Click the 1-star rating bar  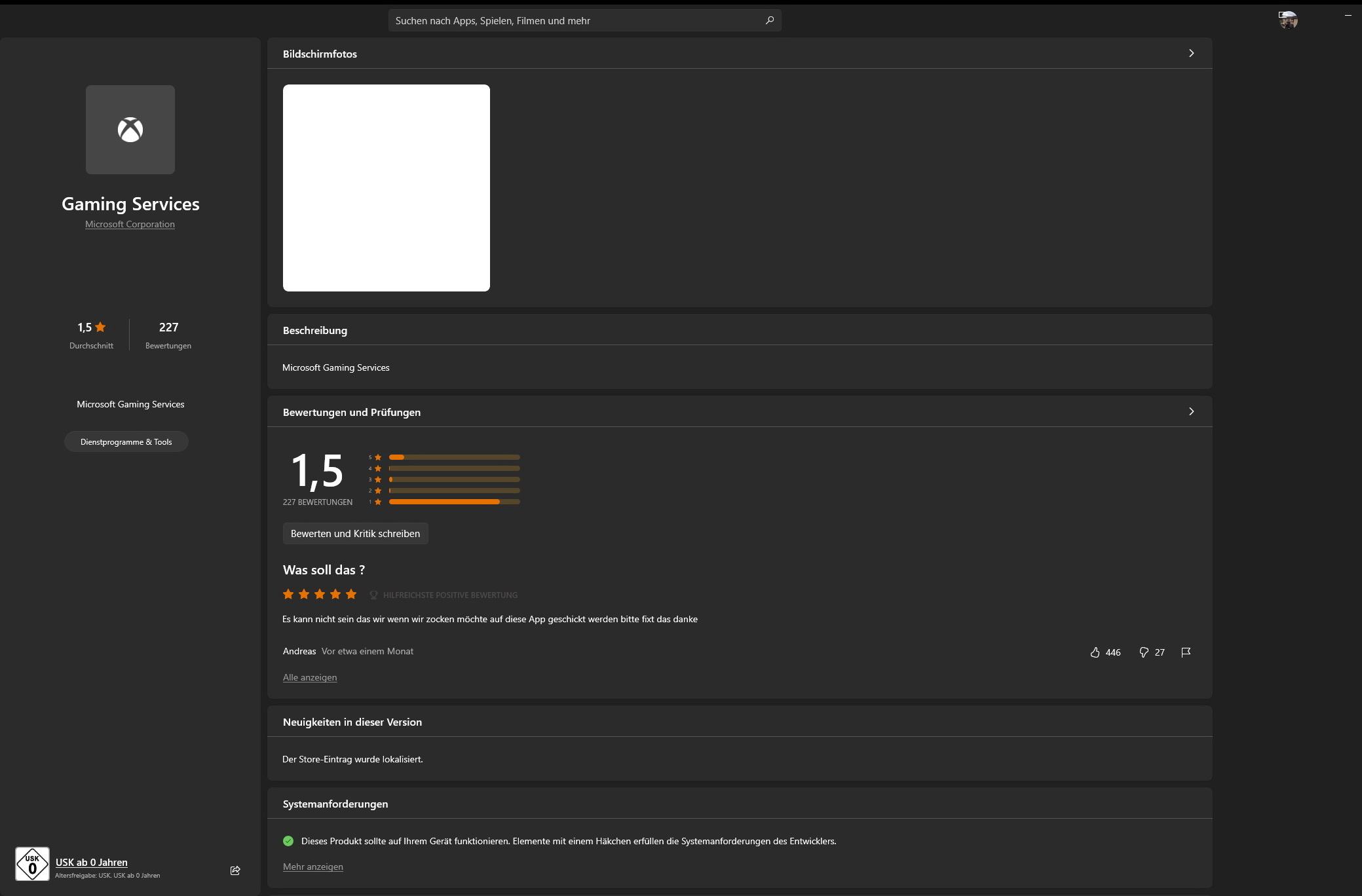pos(454,502)
